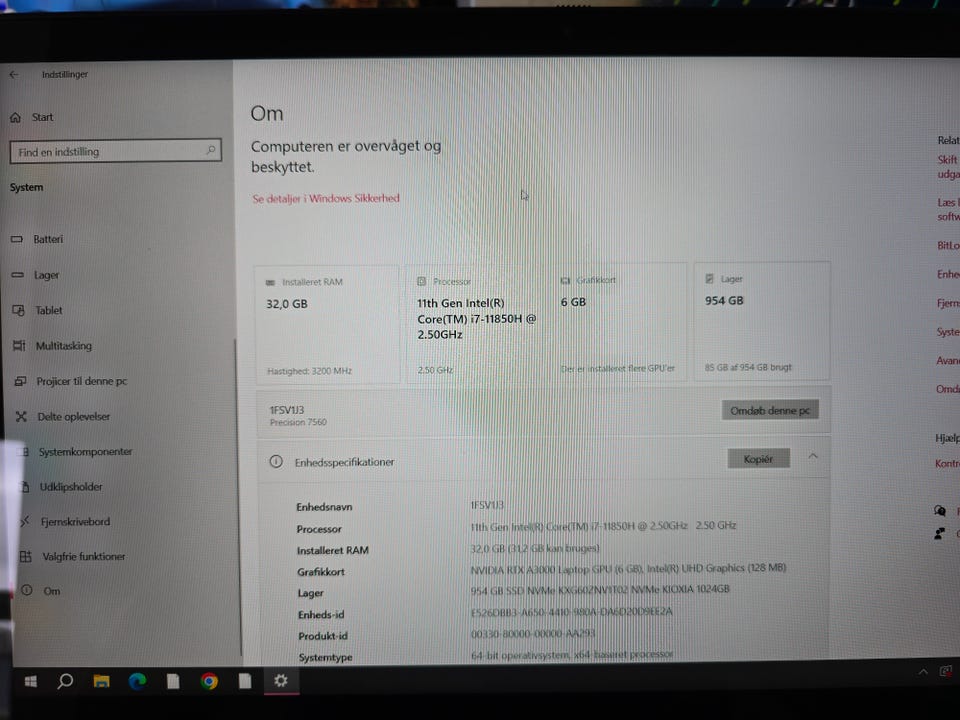This screenshot has width=960, height=720.
Task: Show hidden system tray icons
Action: [923, 672]
